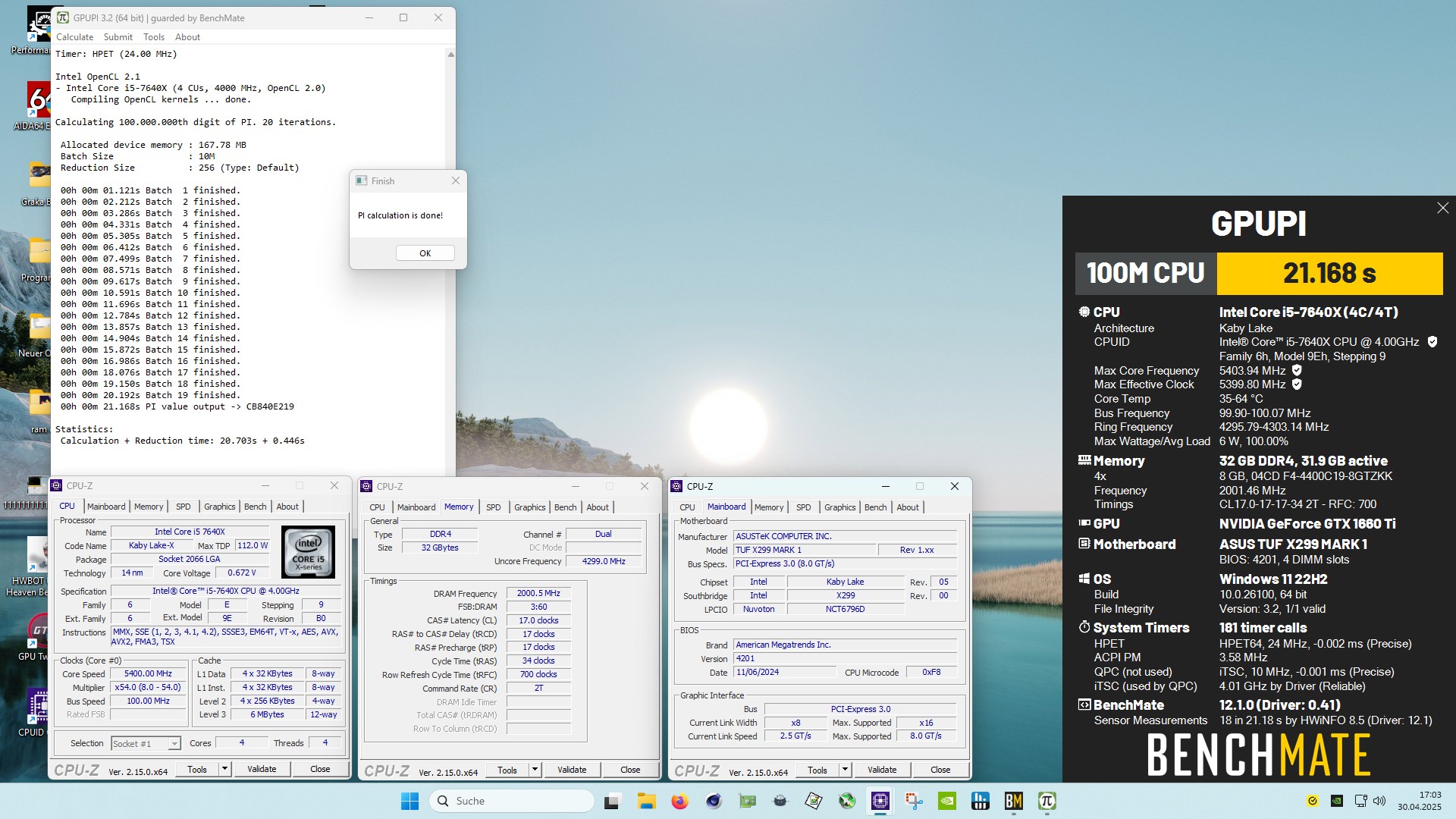Open the volume speaker tray icon

(x=1379, y=801)
